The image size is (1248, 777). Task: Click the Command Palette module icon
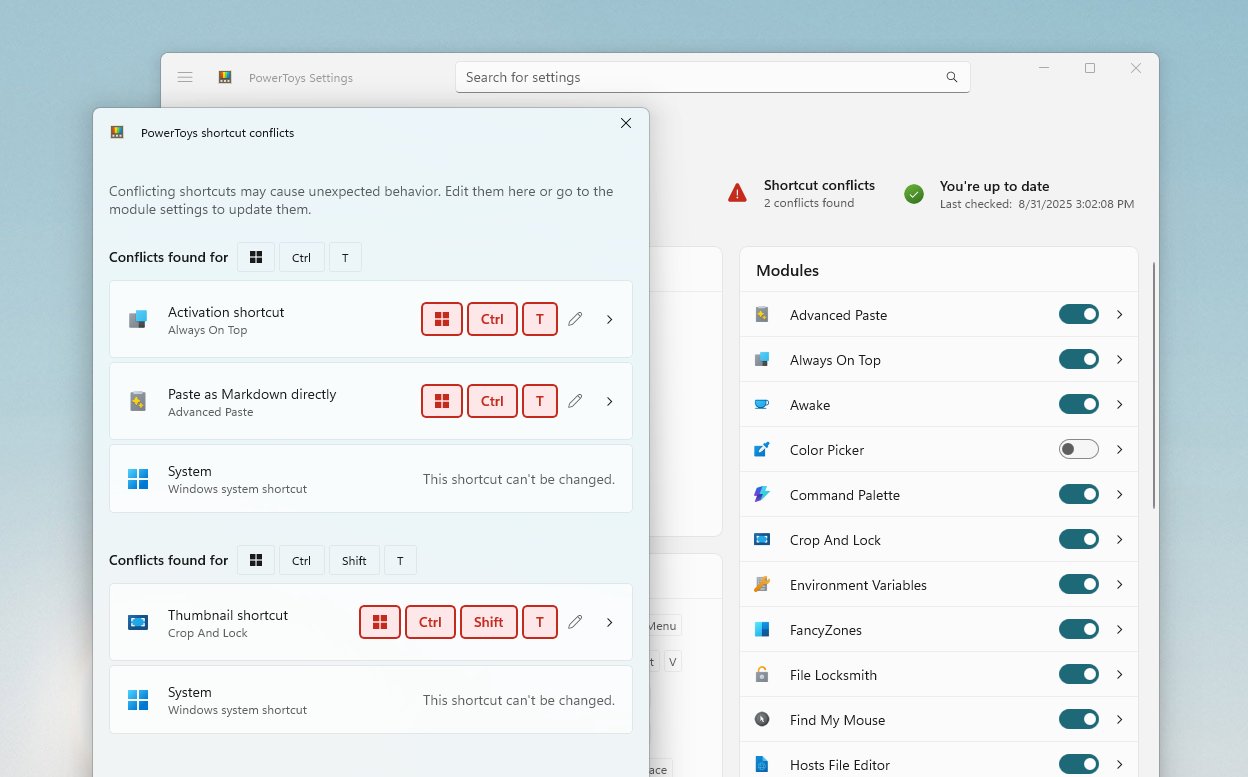(x=762, y=495)
